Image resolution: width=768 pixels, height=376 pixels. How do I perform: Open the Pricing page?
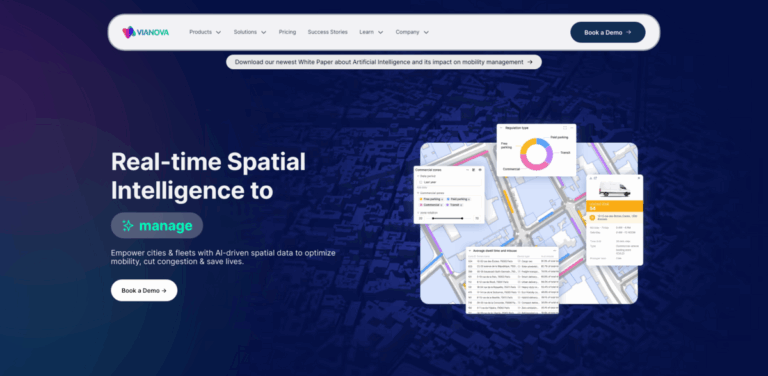[288, 32]
